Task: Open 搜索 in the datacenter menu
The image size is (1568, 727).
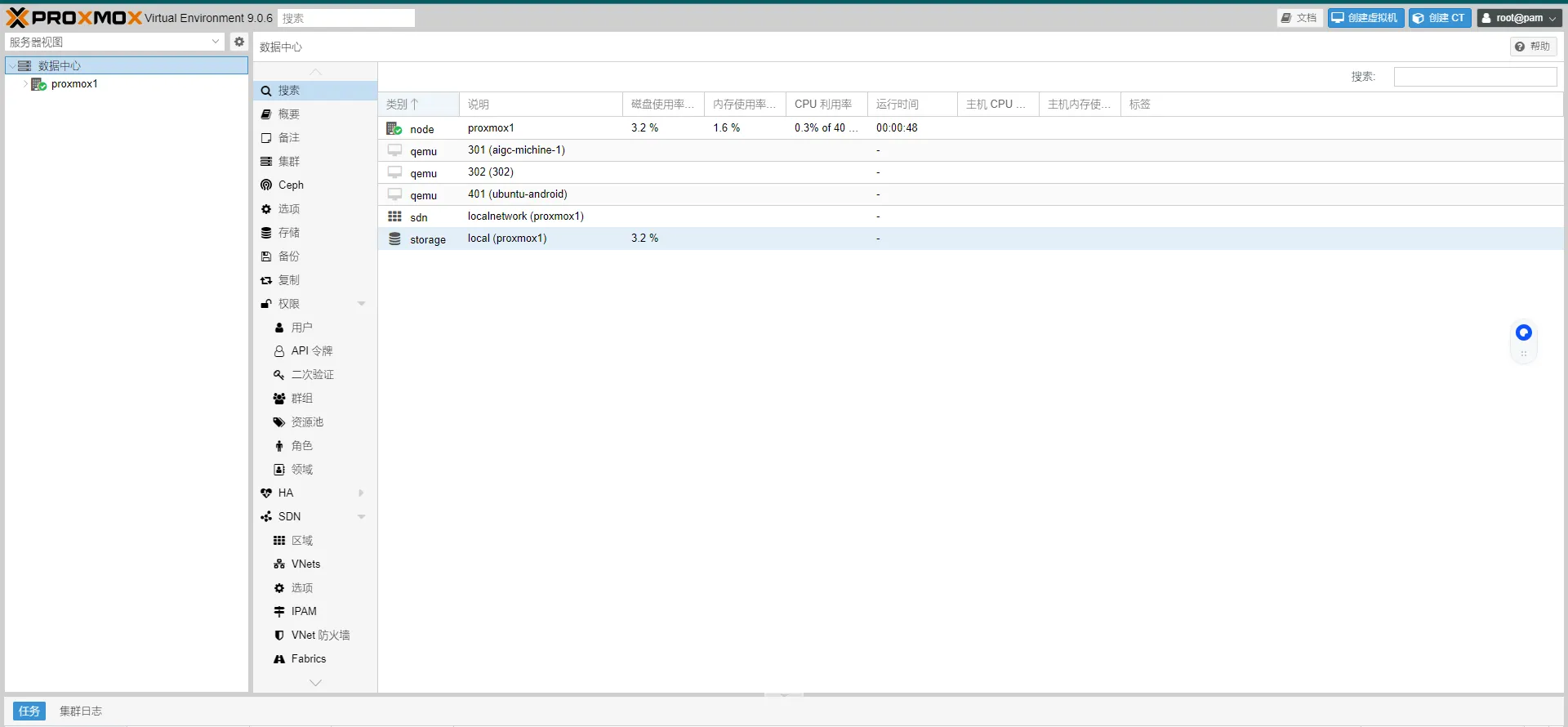Action: click(315, 91)
